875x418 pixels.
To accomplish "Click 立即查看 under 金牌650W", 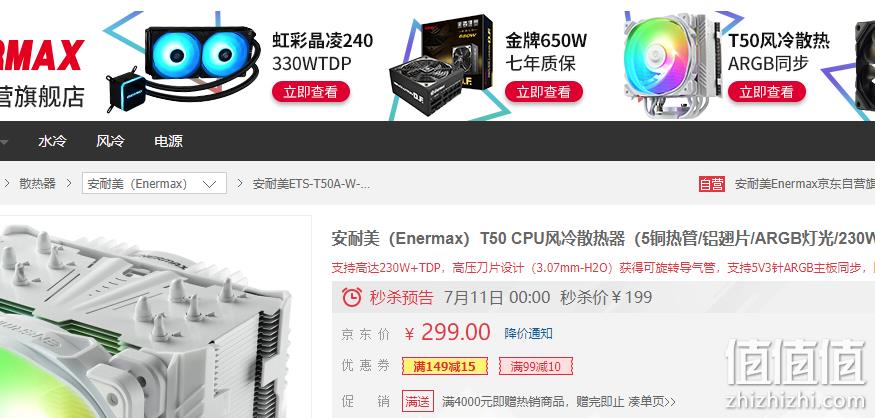I will pos(544,92).
